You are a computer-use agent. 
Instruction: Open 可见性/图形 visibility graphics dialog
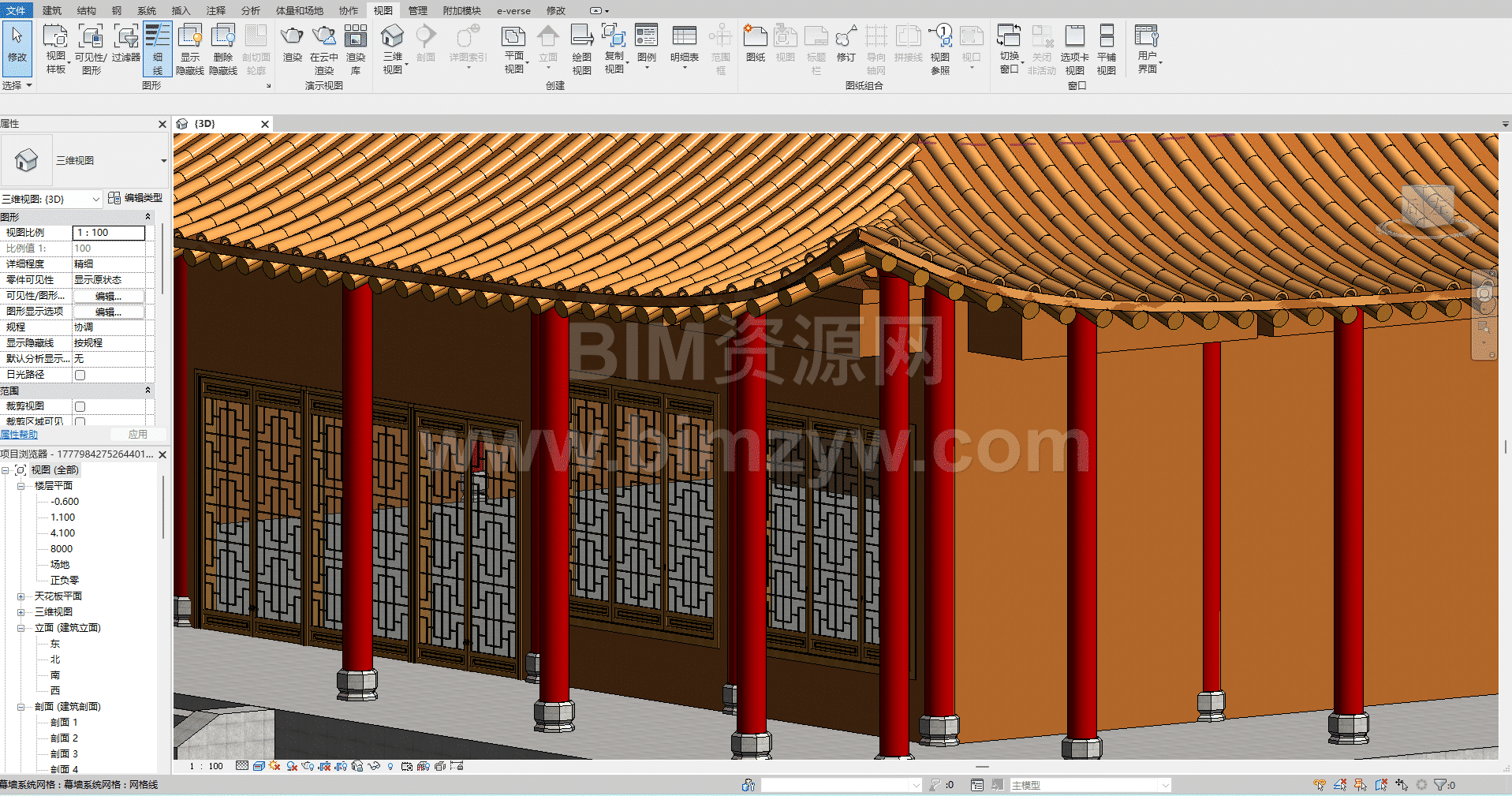click(x=91, y=49)
